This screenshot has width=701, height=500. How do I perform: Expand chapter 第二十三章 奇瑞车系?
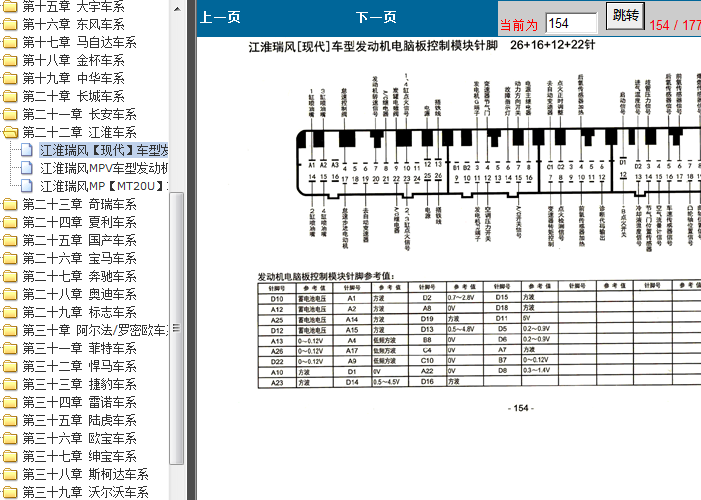(x=80, y=204)
